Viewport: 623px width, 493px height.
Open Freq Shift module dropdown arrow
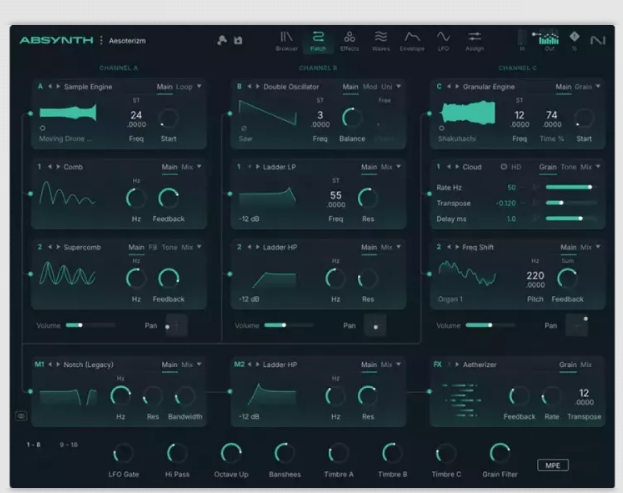598,247
